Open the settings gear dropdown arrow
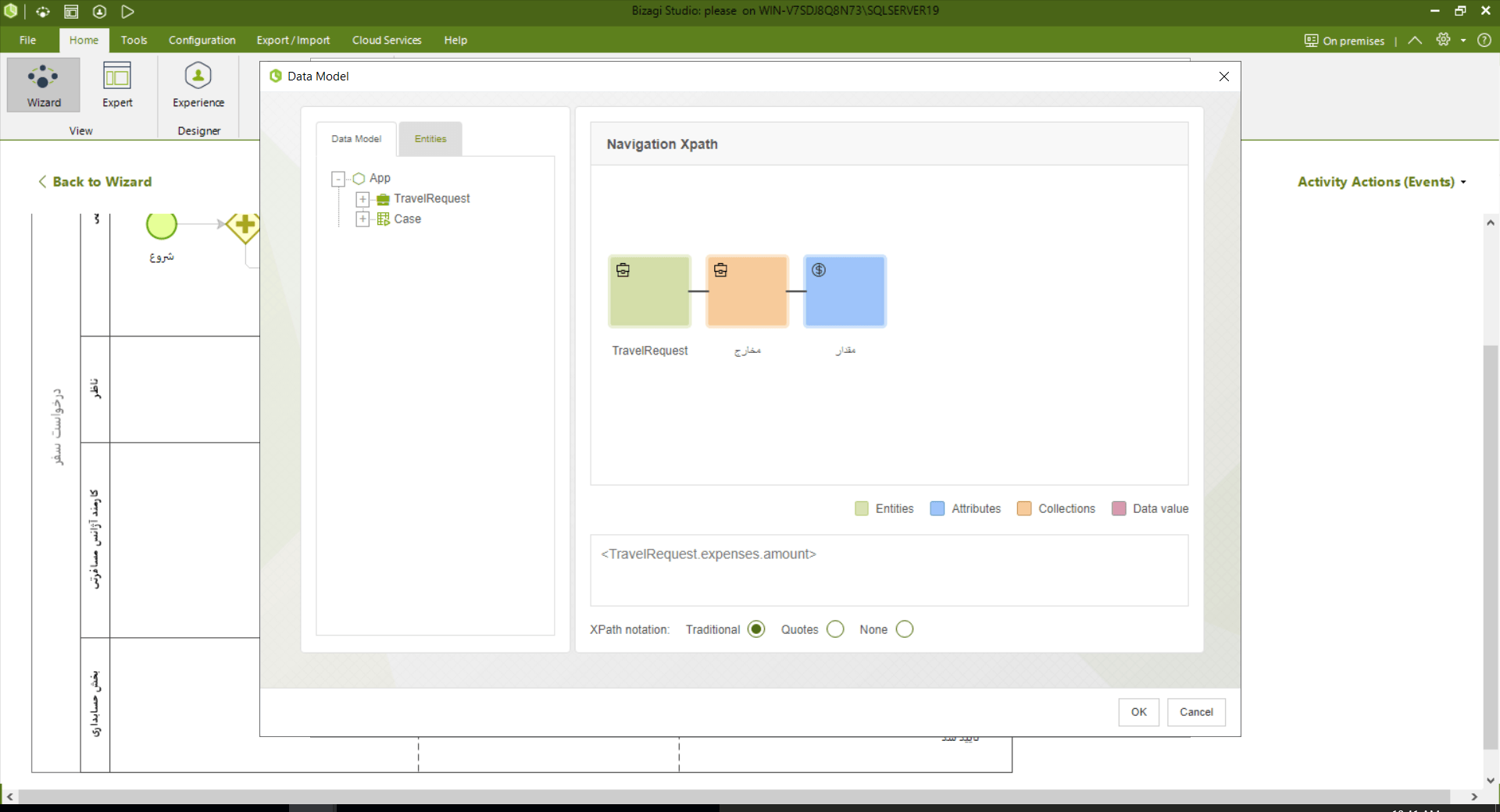Screen dimensions: 1500x812 [x=1462, y=41]
